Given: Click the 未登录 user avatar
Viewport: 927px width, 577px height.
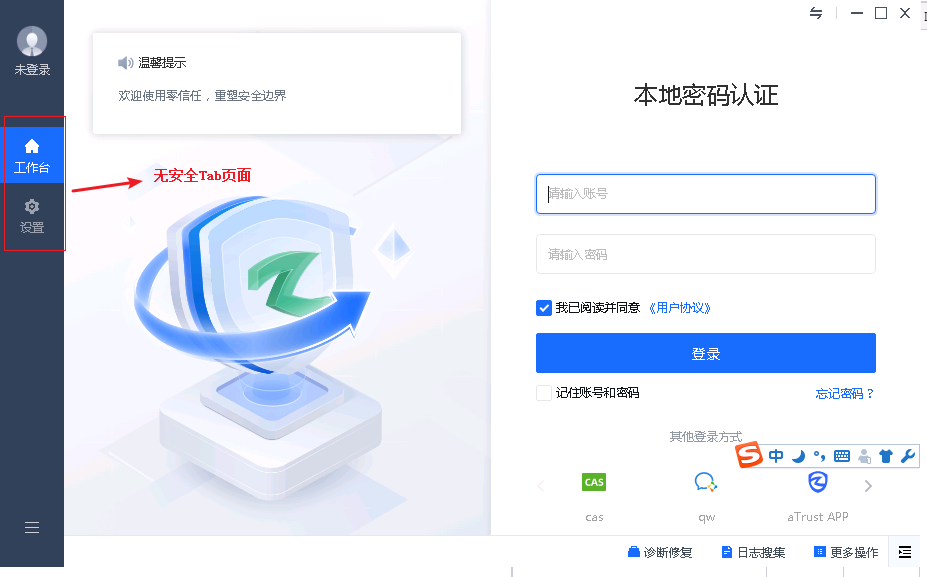Looking at the screenshot, I should [x=32, y=41].
